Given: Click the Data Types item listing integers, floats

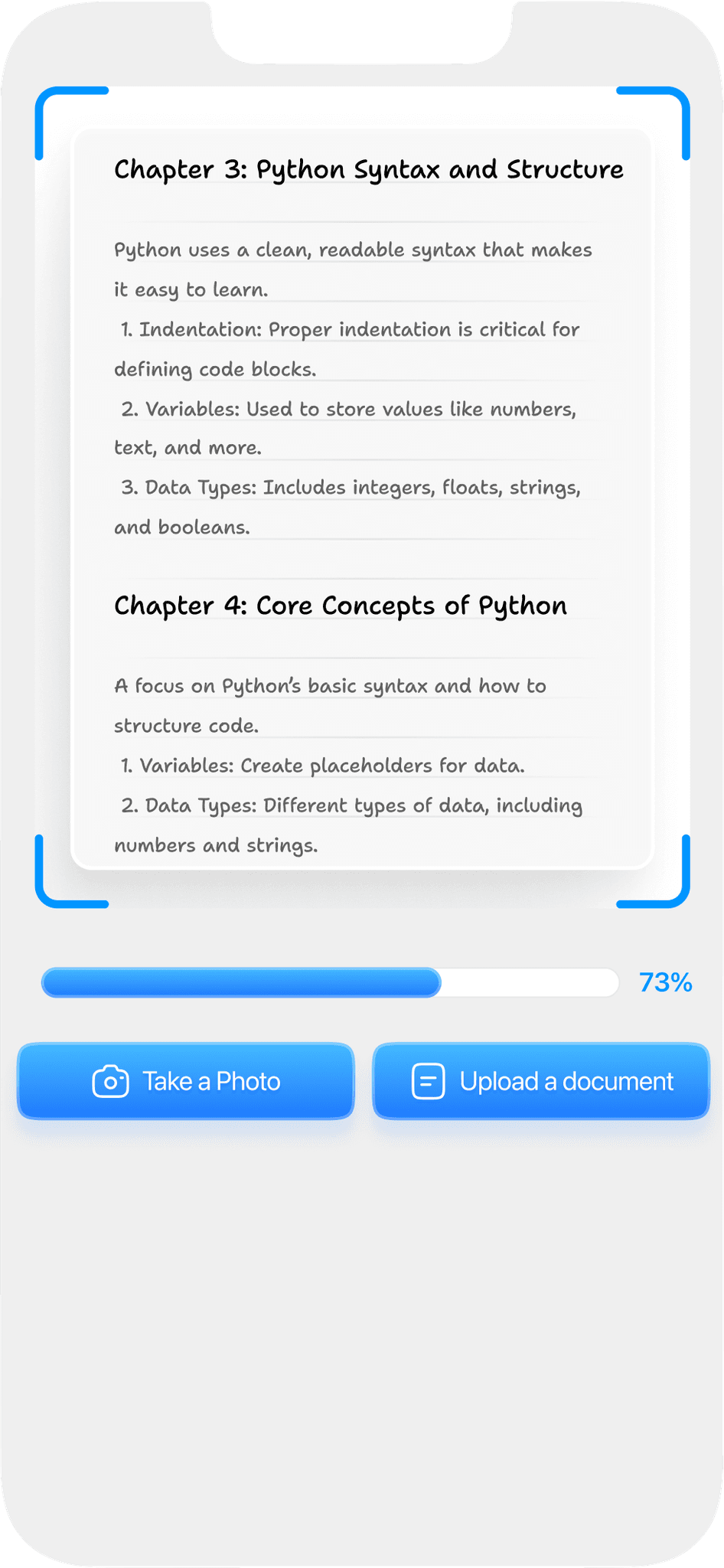Looking at the screenshot, I should pyautogui.click(x=347, y=507).
